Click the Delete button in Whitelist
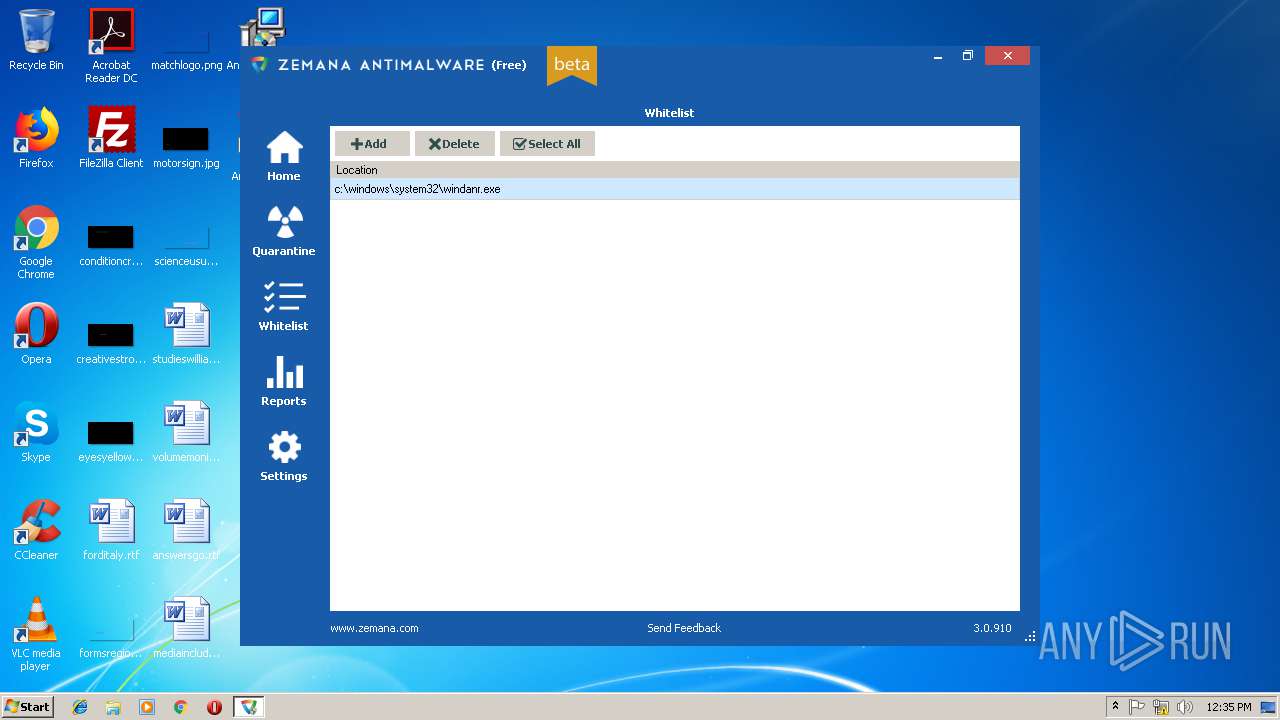The image size is (1280, 720). click(x=455, y=144)
